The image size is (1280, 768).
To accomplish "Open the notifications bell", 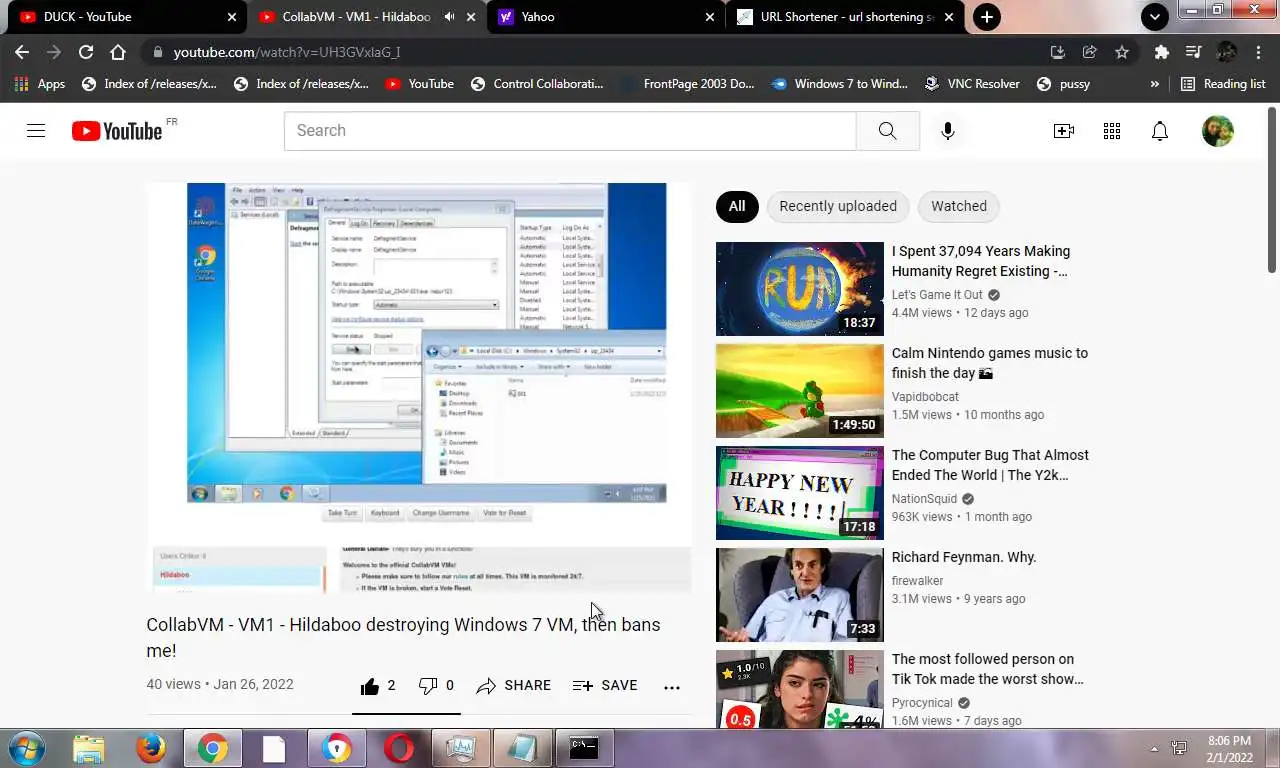I will [1160, 131].
